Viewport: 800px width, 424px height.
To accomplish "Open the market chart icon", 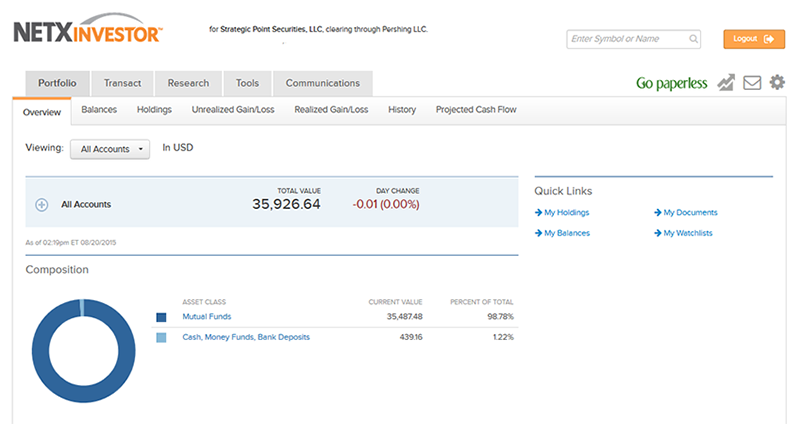I will [x=726, y=82].
